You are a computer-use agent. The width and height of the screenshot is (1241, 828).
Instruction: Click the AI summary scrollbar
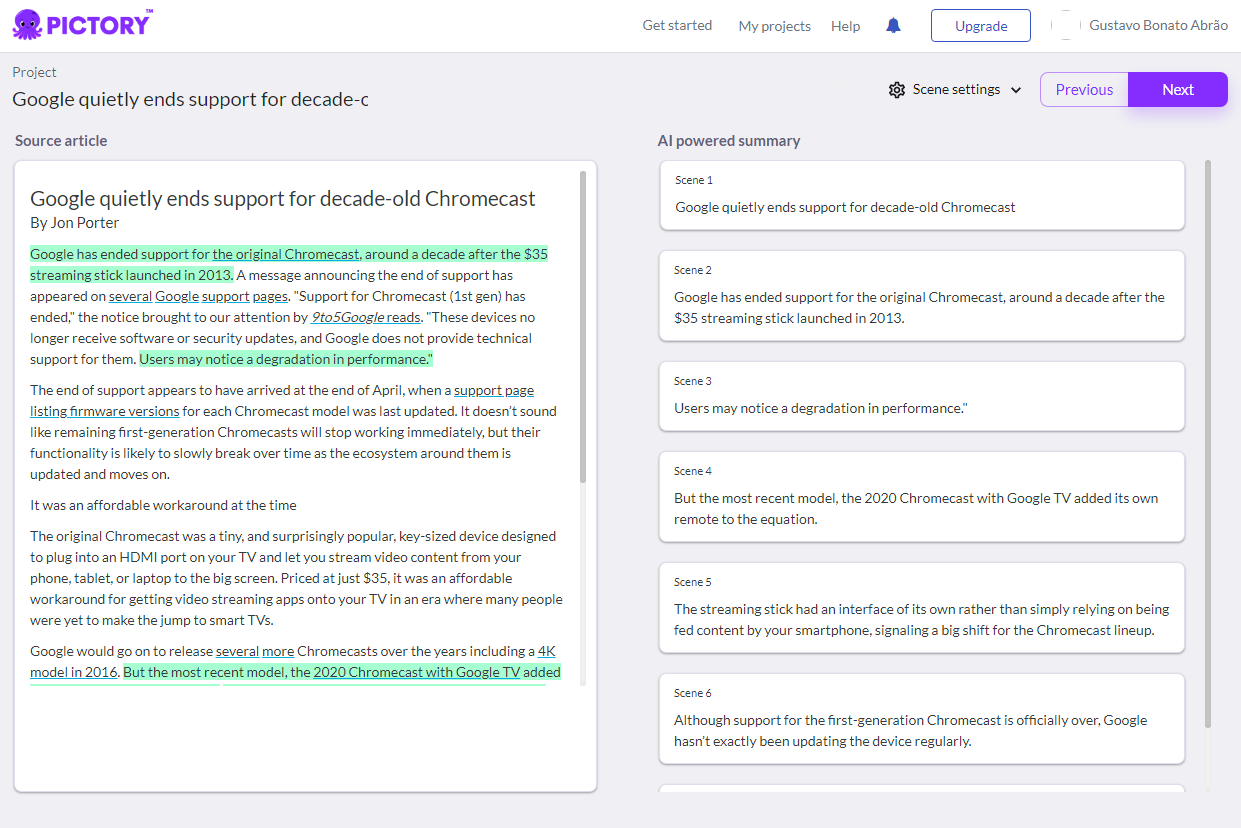tap(1208, 443)
